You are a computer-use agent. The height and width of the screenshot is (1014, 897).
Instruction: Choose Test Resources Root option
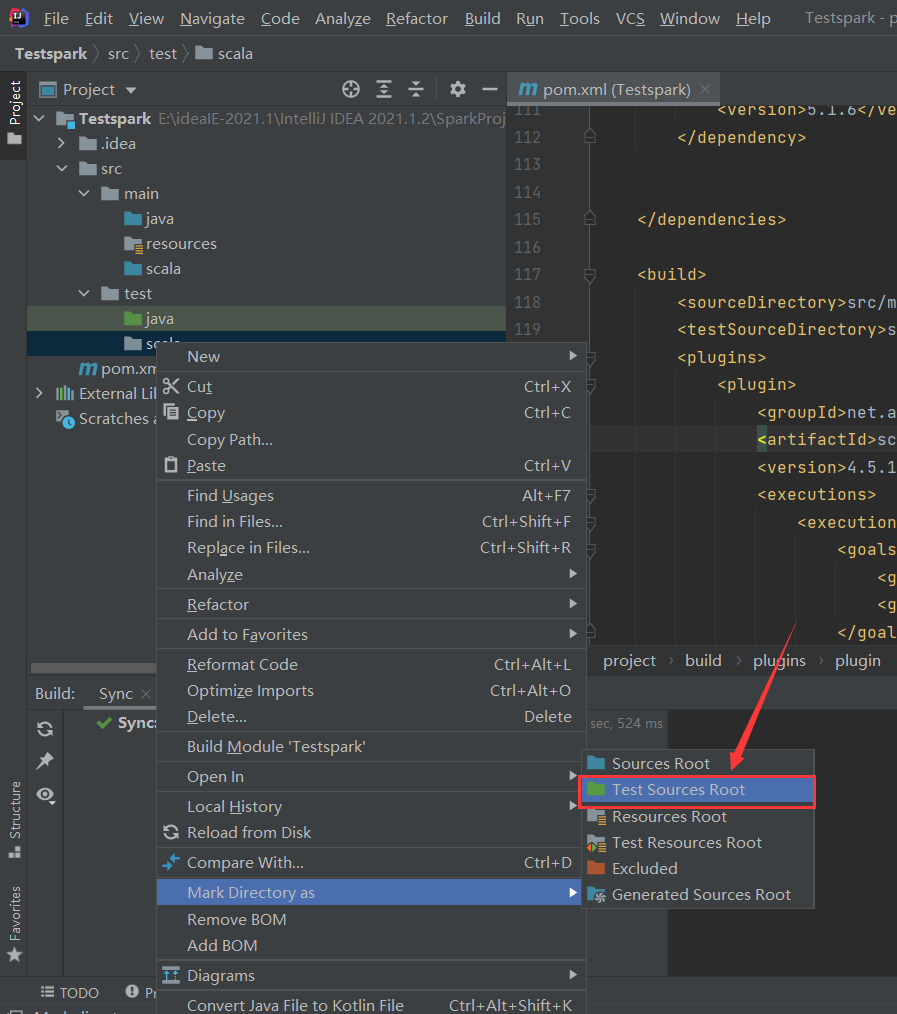click(x=698, y=843)
